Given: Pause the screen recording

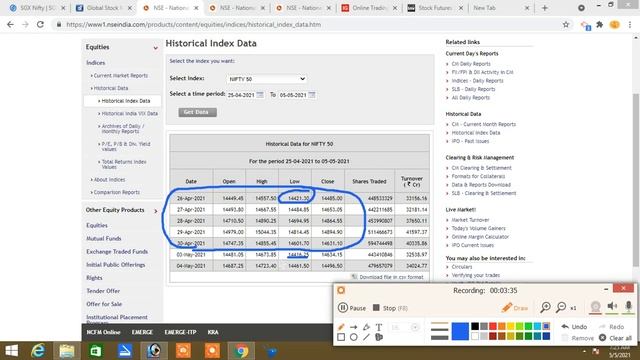Looking at the screenshot, I should (351, 308).
